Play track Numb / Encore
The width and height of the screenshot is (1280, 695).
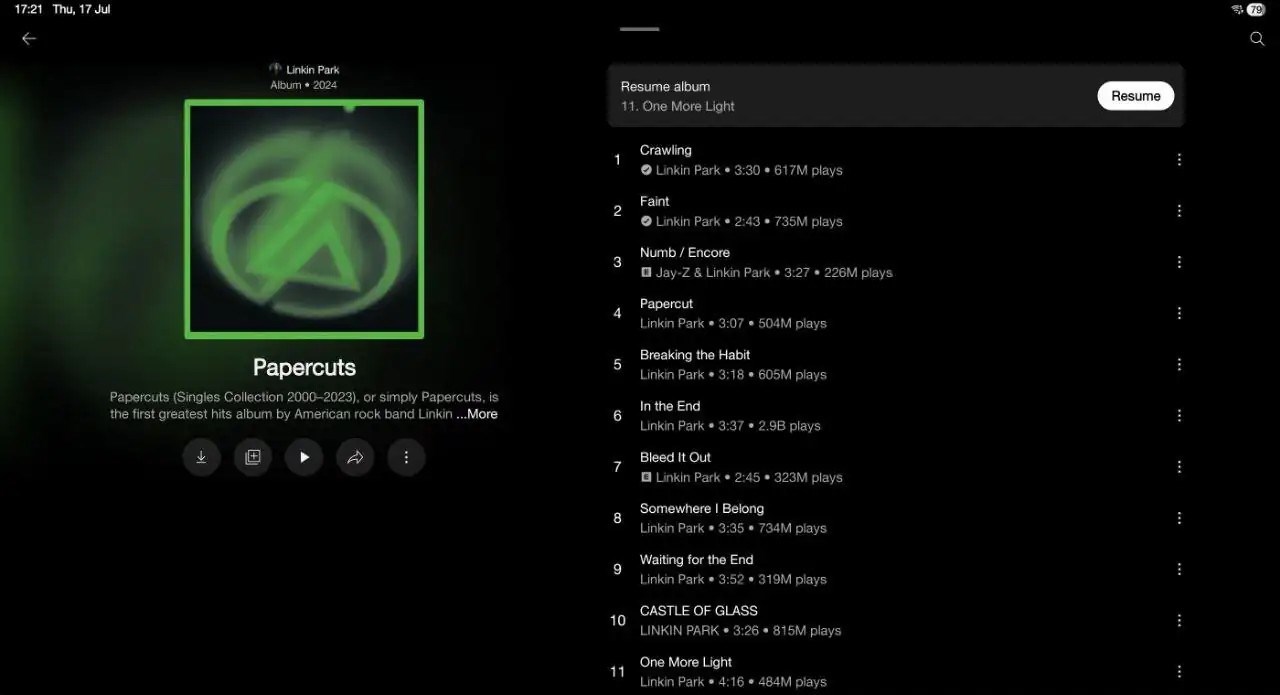click(x=895, y=262)
